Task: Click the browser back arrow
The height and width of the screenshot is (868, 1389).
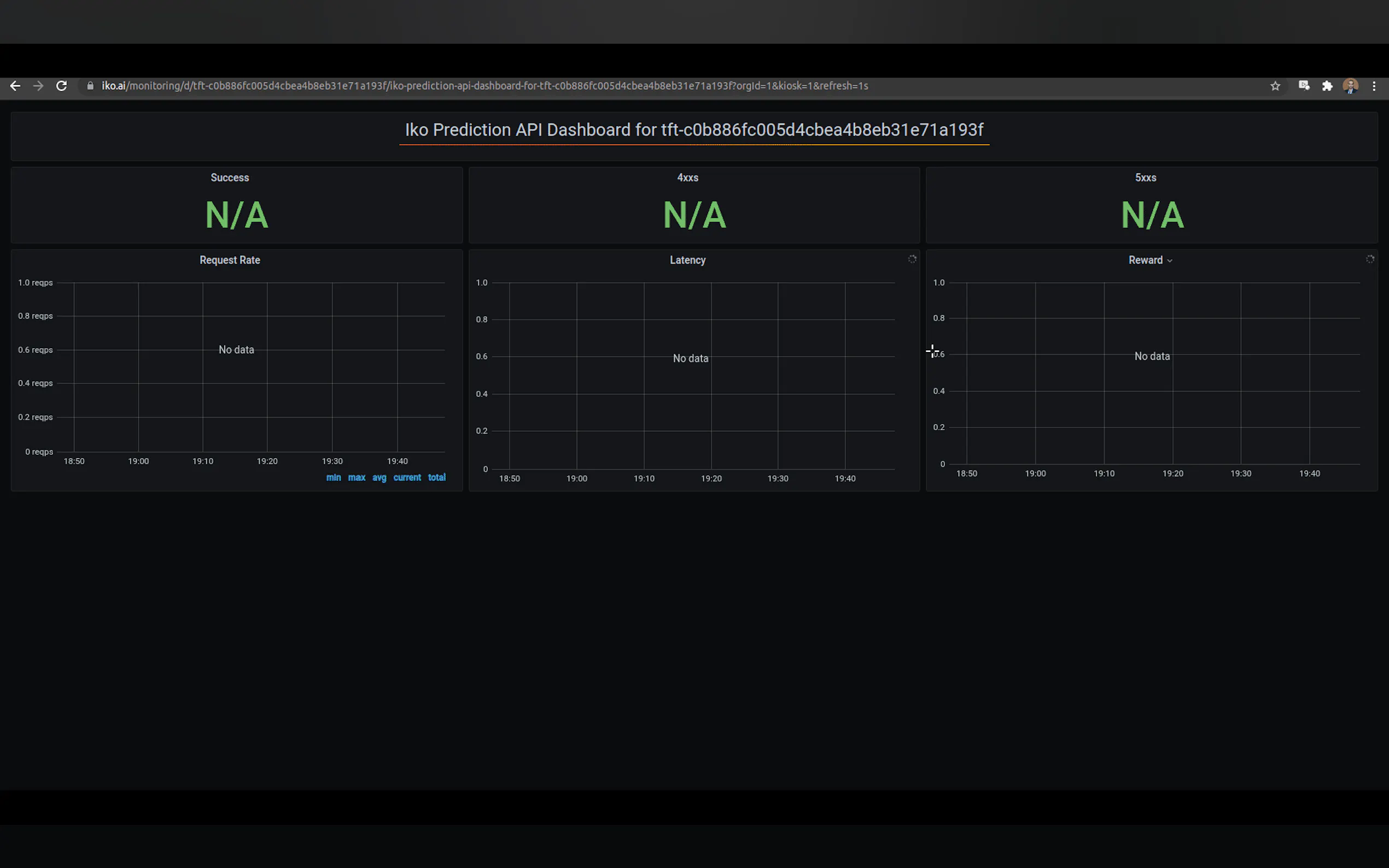Action: coord(15,86)
